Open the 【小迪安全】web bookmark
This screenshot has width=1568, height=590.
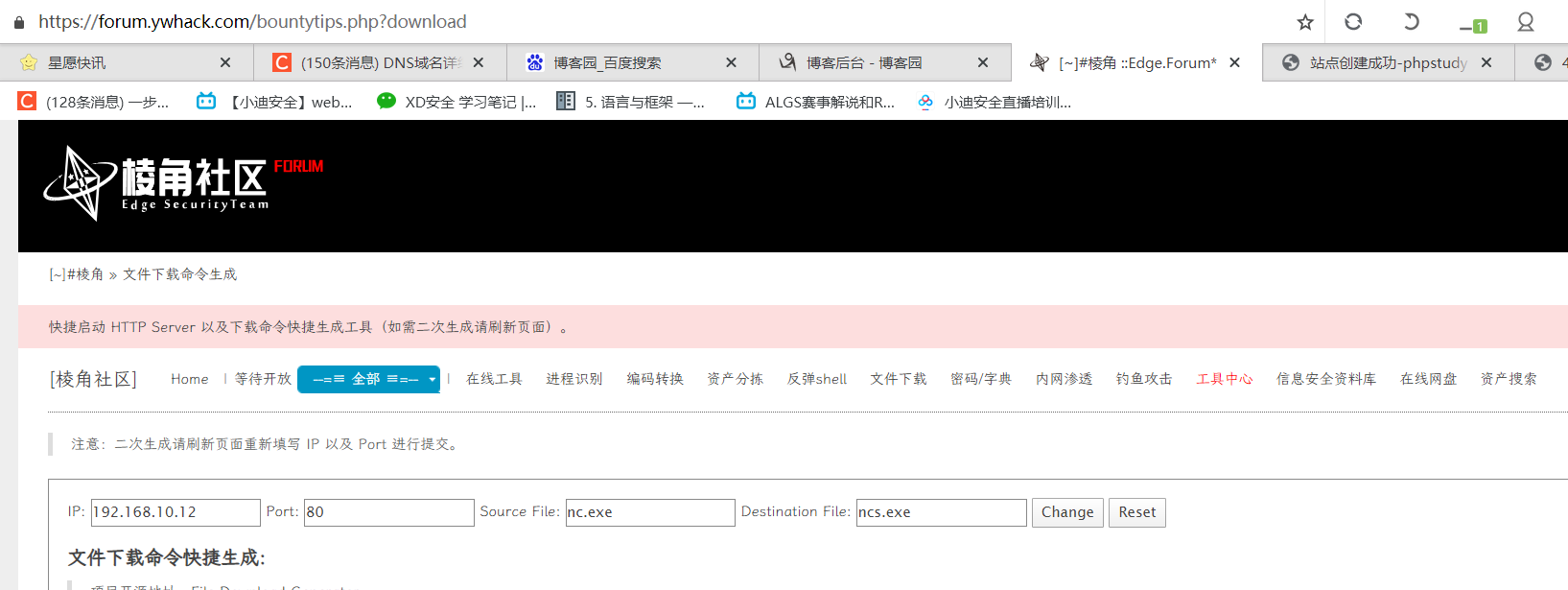[x=274, y=102]
